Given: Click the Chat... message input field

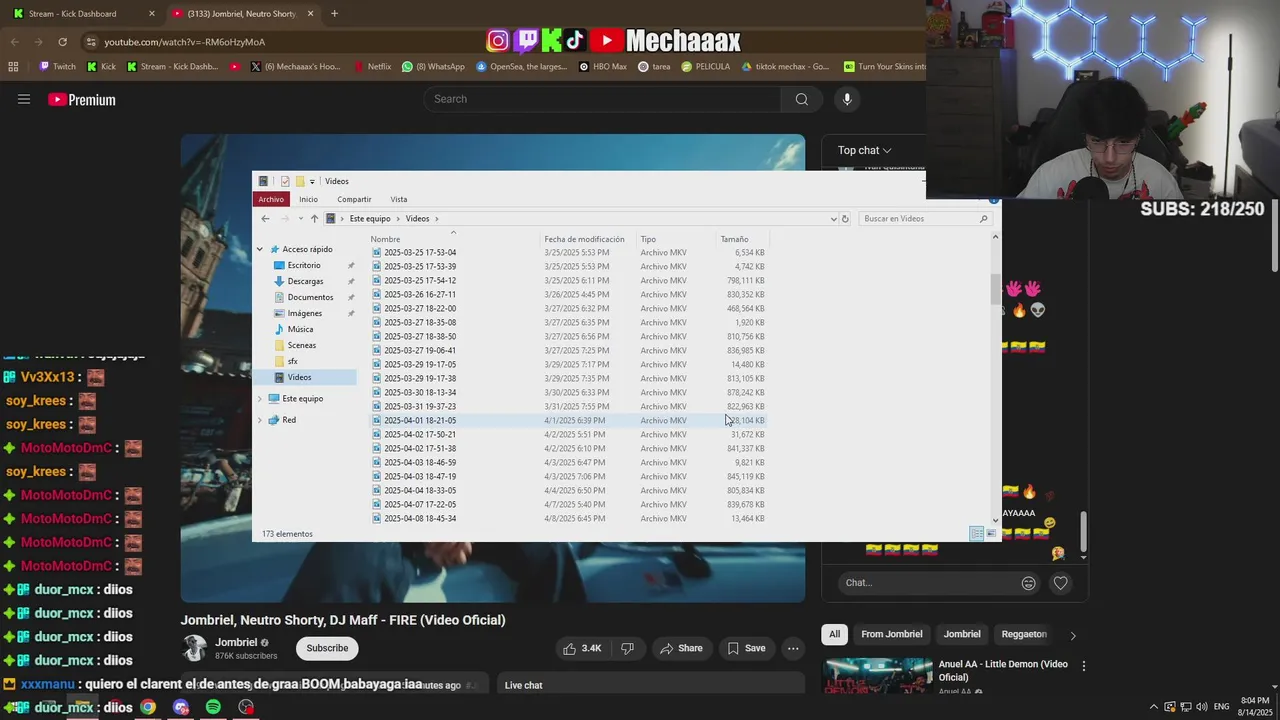Looking at the screenshot, I should click(x=928, y=583).
